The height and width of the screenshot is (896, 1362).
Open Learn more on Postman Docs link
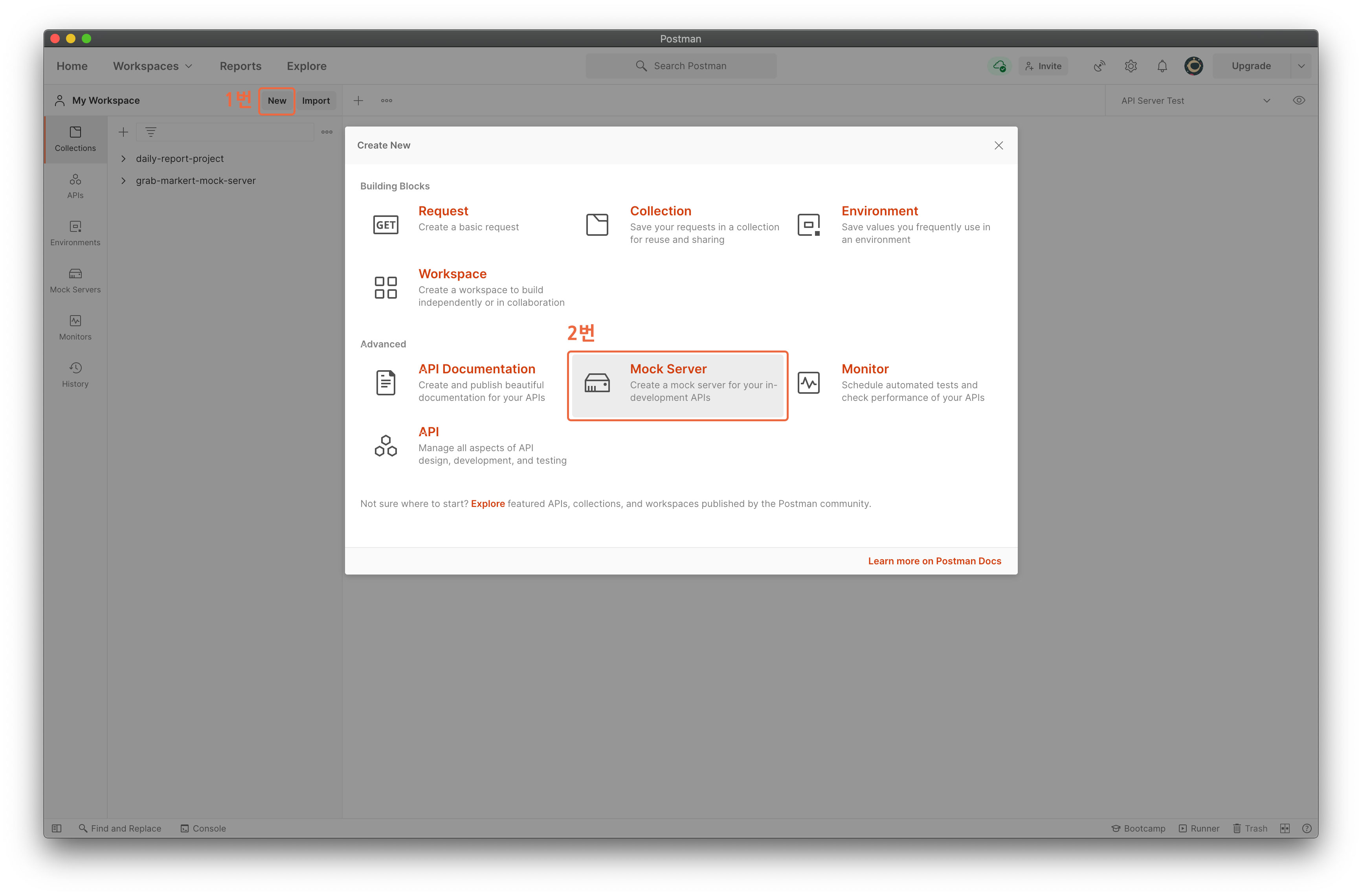point(934,561)
